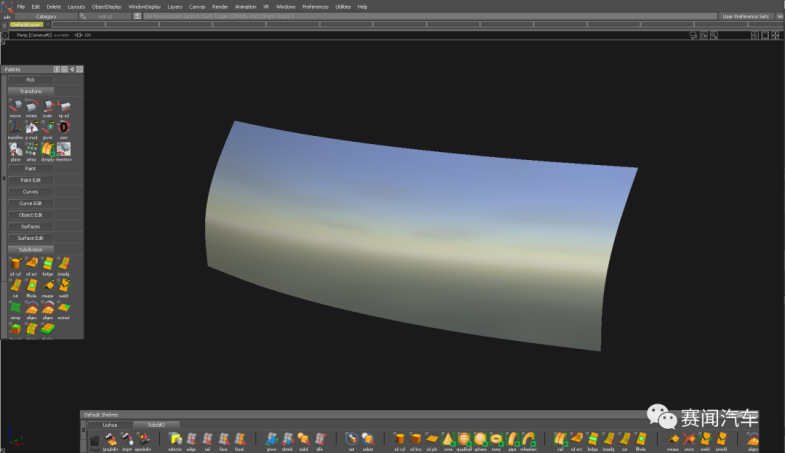Click the sphere primitive on the shelf
This screenshot has height=453, width=785.
[480, 439]
